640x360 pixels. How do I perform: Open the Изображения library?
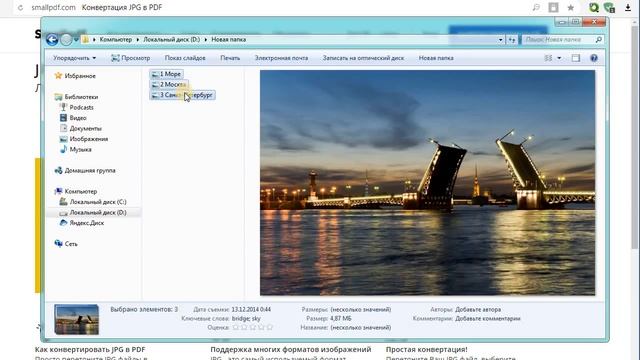[84, 139]
